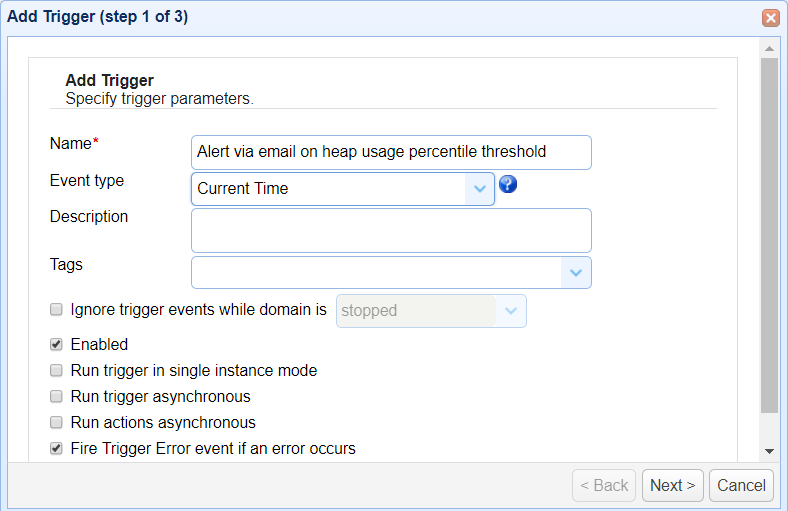Click scrollbar down arrow
The width and height of the screenshot is (788, 511).
[x=769, y=451]
